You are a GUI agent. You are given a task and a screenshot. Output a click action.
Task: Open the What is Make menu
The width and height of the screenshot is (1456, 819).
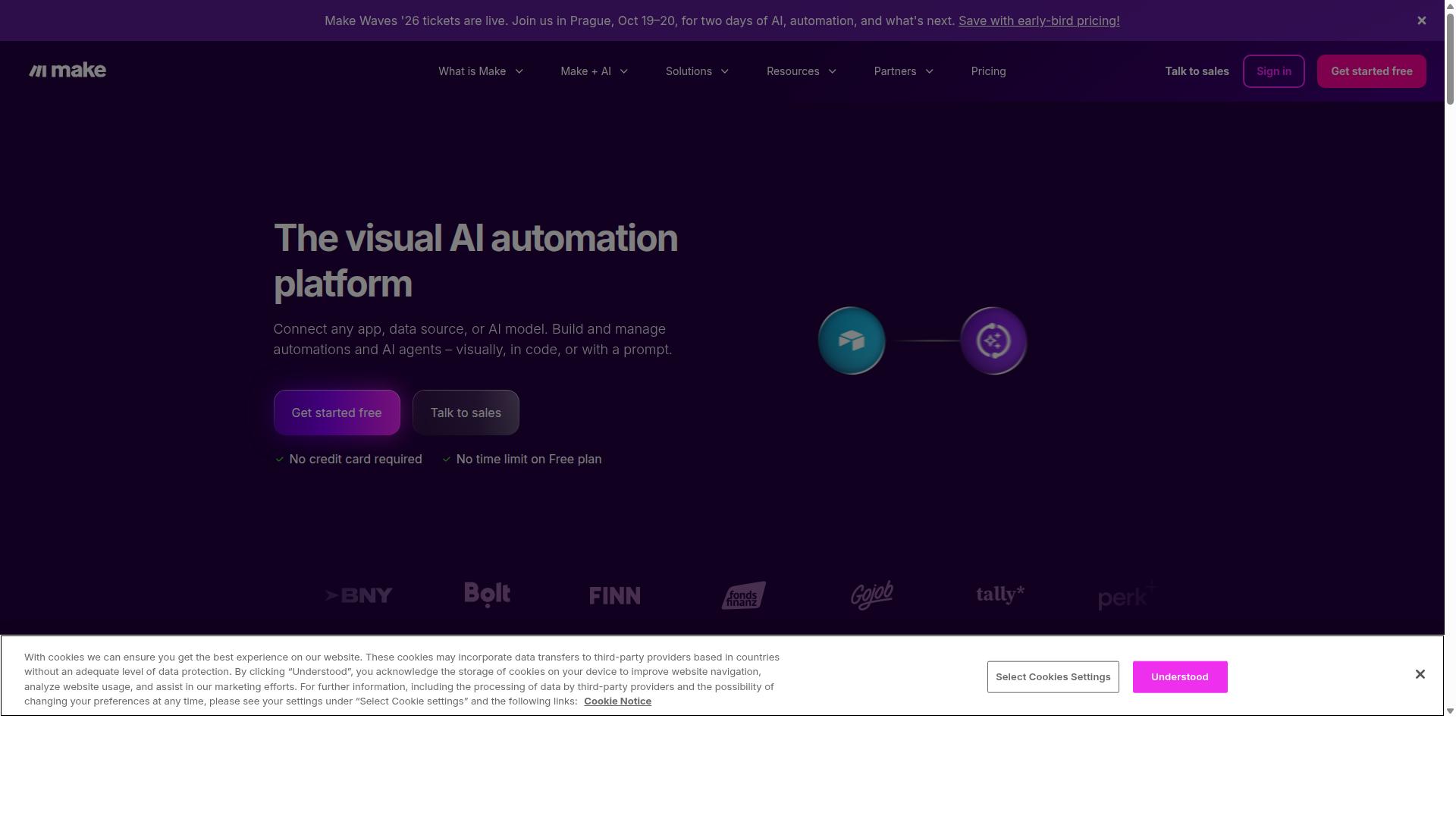(481, 71)
